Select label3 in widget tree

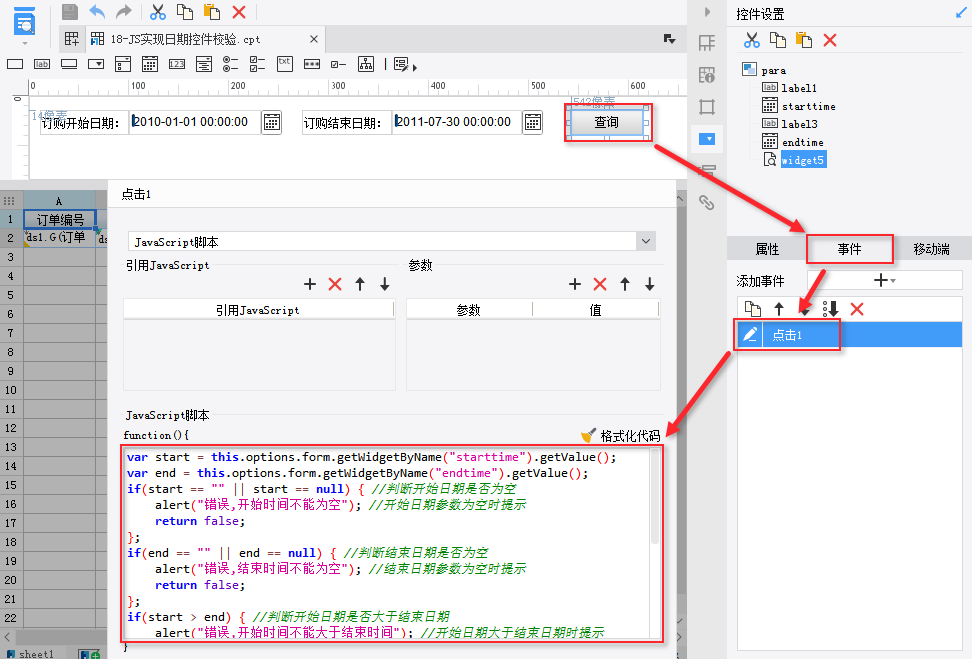tap(799, 124)
